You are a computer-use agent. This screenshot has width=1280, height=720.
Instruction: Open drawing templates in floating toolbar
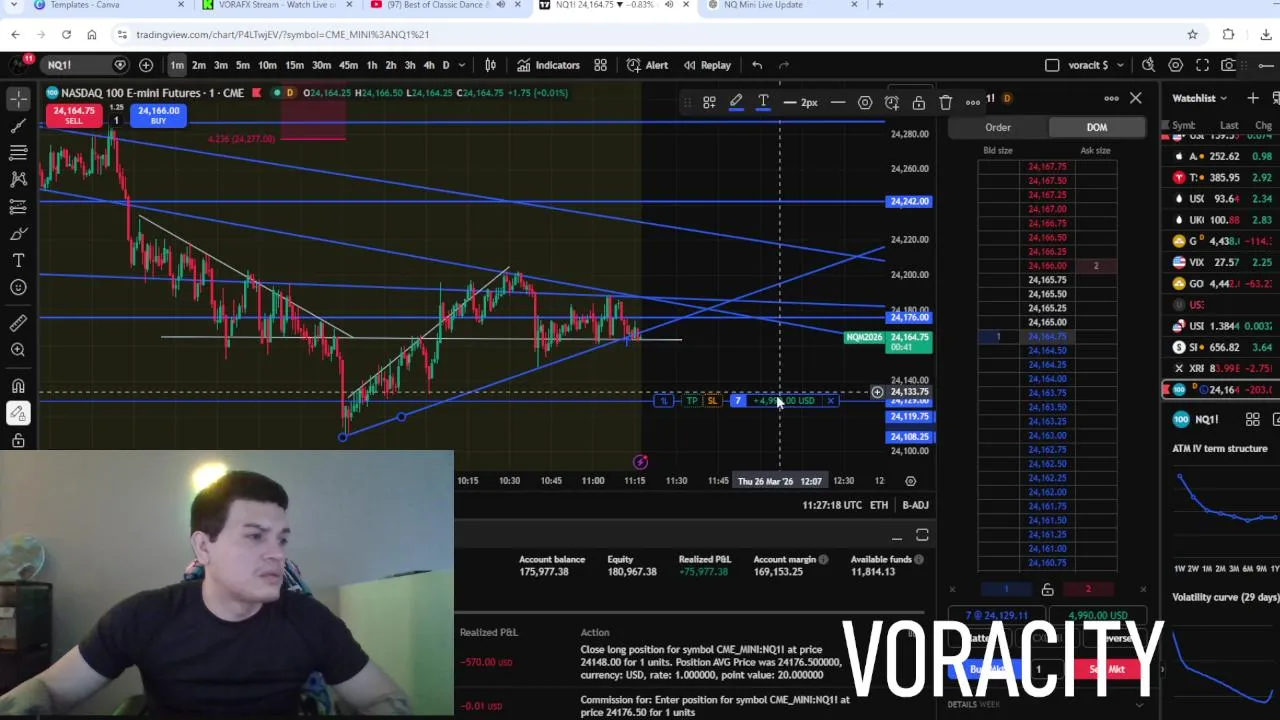709,102
